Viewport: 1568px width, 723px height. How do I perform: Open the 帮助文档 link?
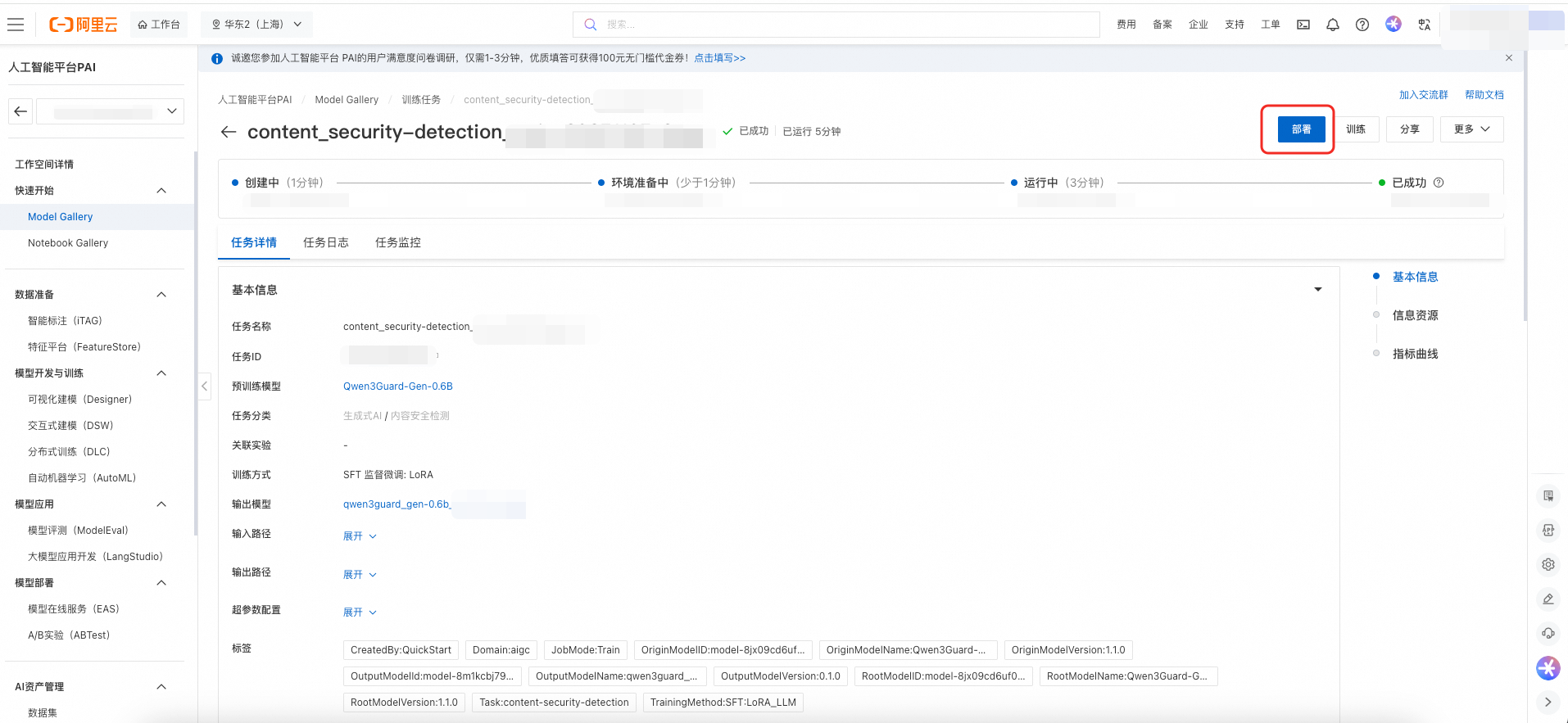(1484, 95)
